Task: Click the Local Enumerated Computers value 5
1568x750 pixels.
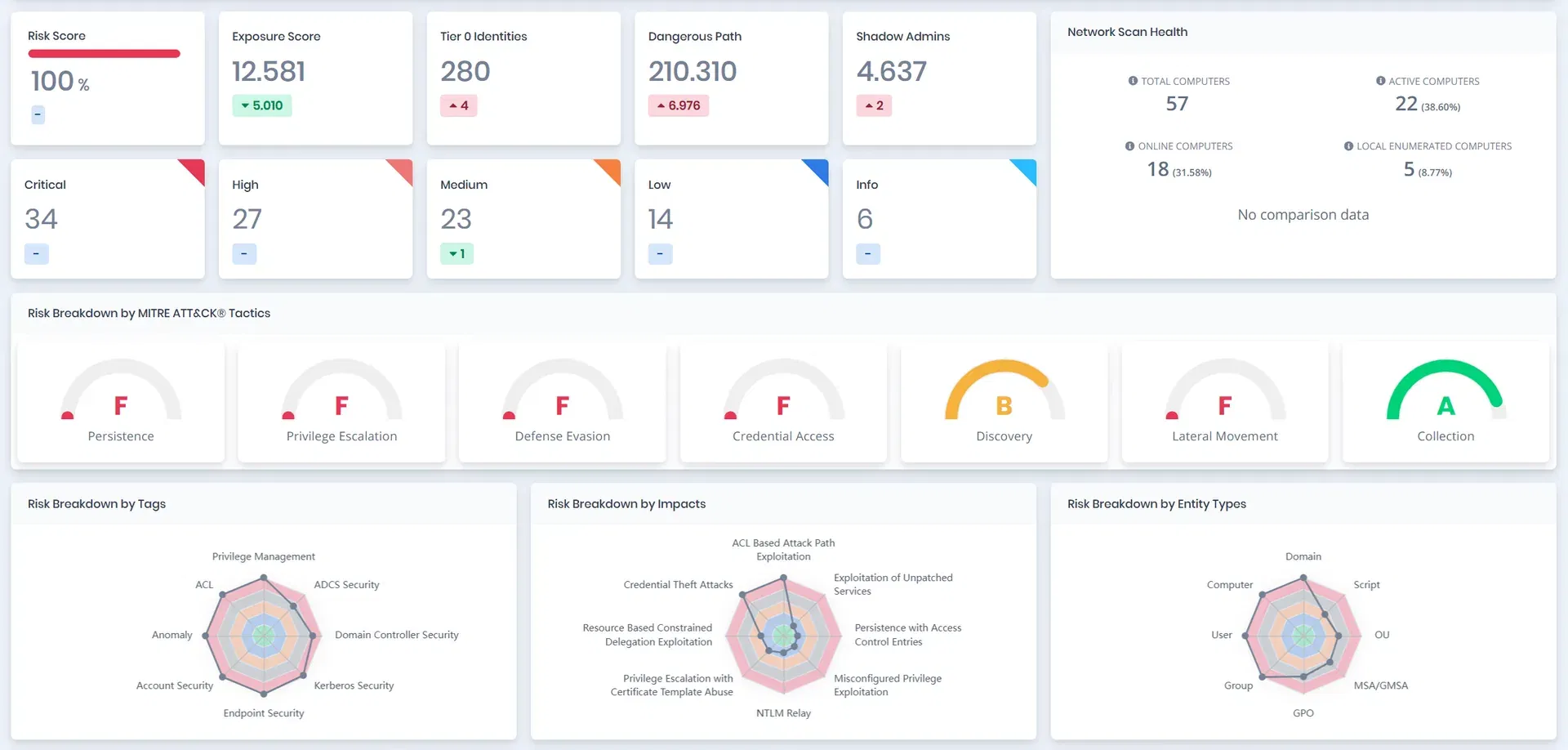Action: click(x=1409, y=169)
